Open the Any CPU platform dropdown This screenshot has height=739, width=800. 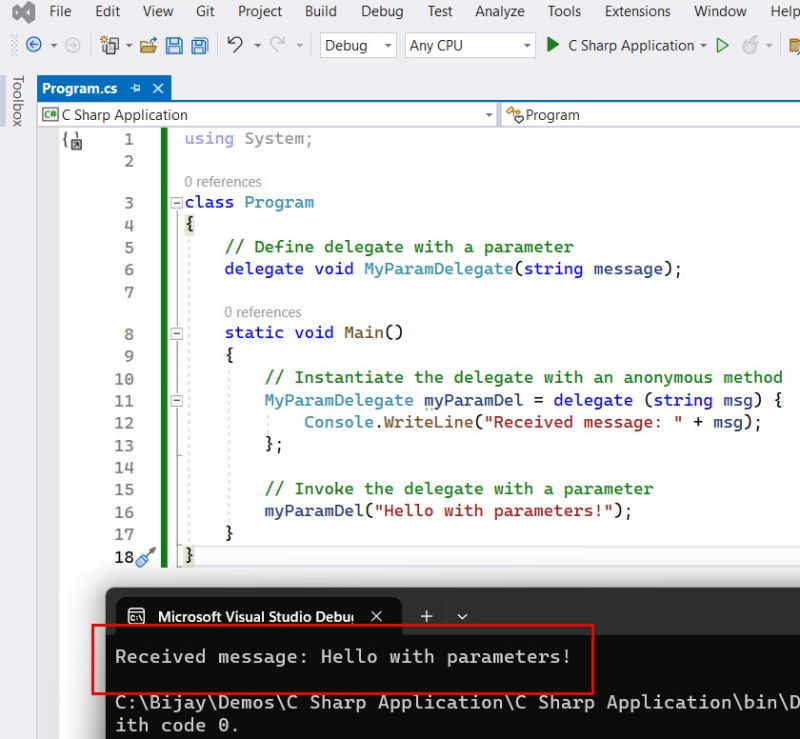click(470, 45)
